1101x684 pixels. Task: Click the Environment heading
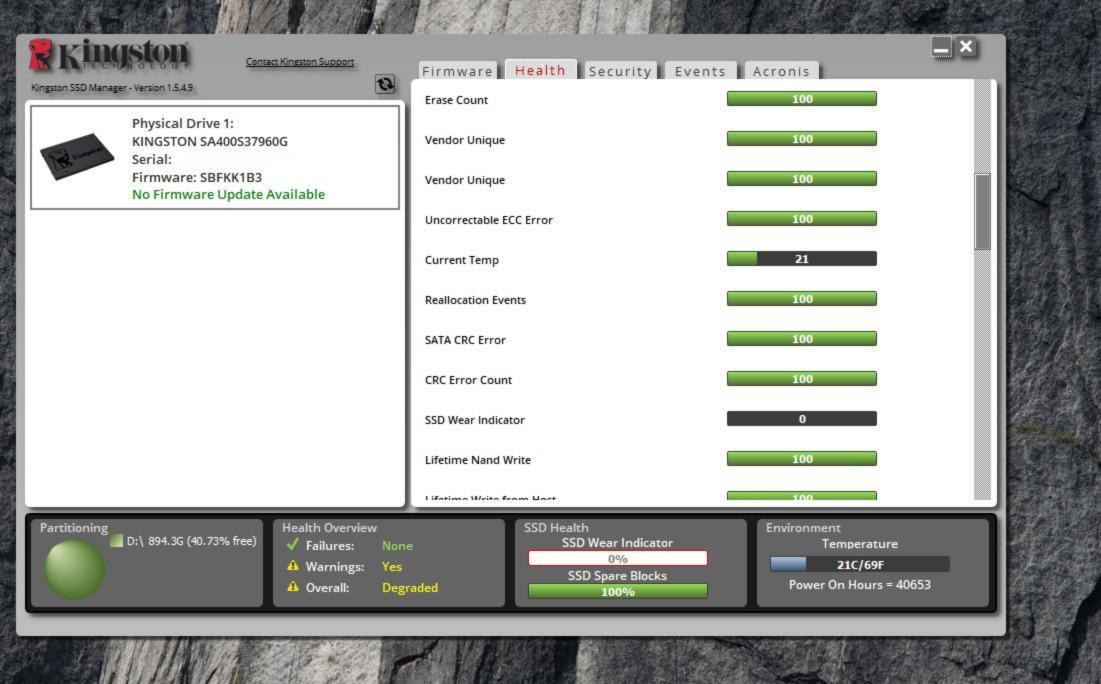(x=803, y=527)
